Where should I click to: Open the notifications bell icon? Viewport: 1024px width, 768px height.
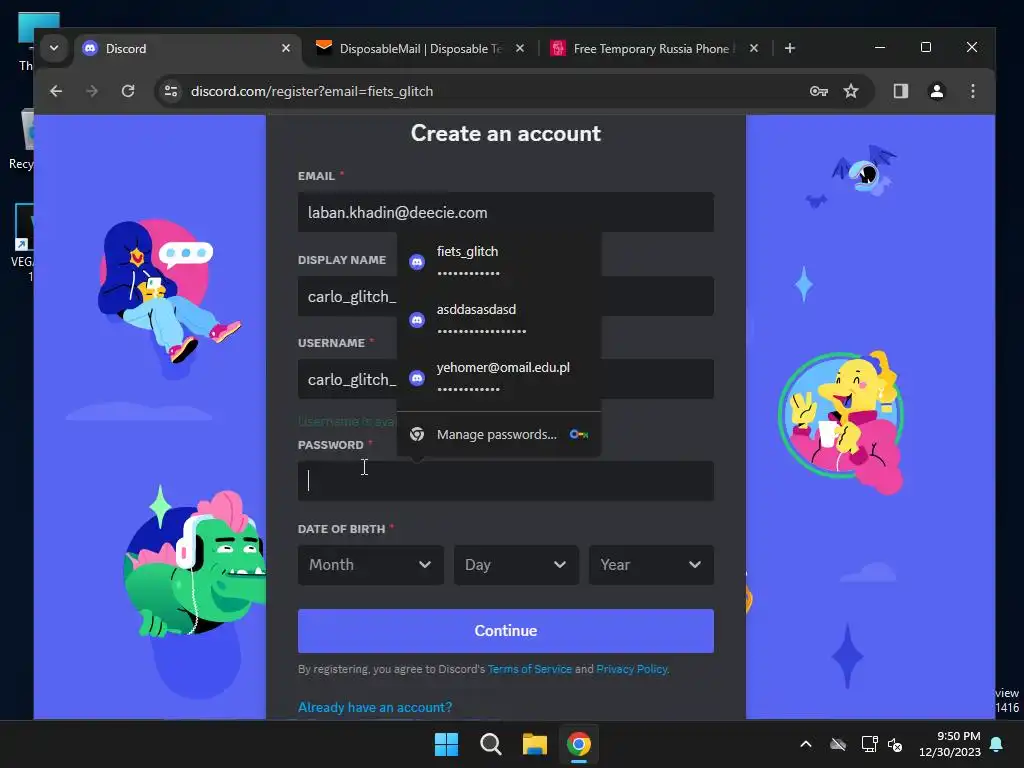point(997,744)
